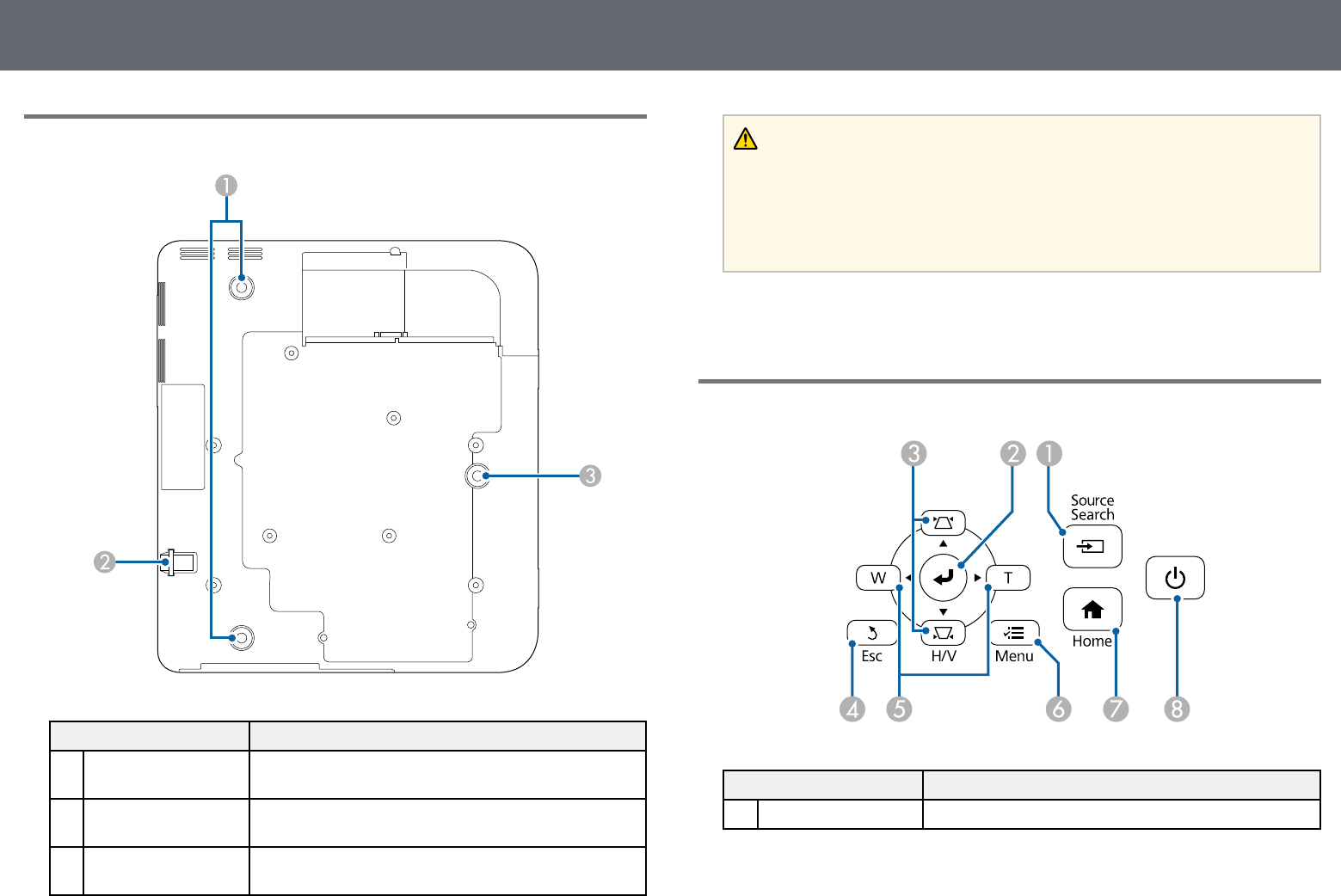Click the up arrow above Enter button
The image size is (1341, 896).
[944, 543]
